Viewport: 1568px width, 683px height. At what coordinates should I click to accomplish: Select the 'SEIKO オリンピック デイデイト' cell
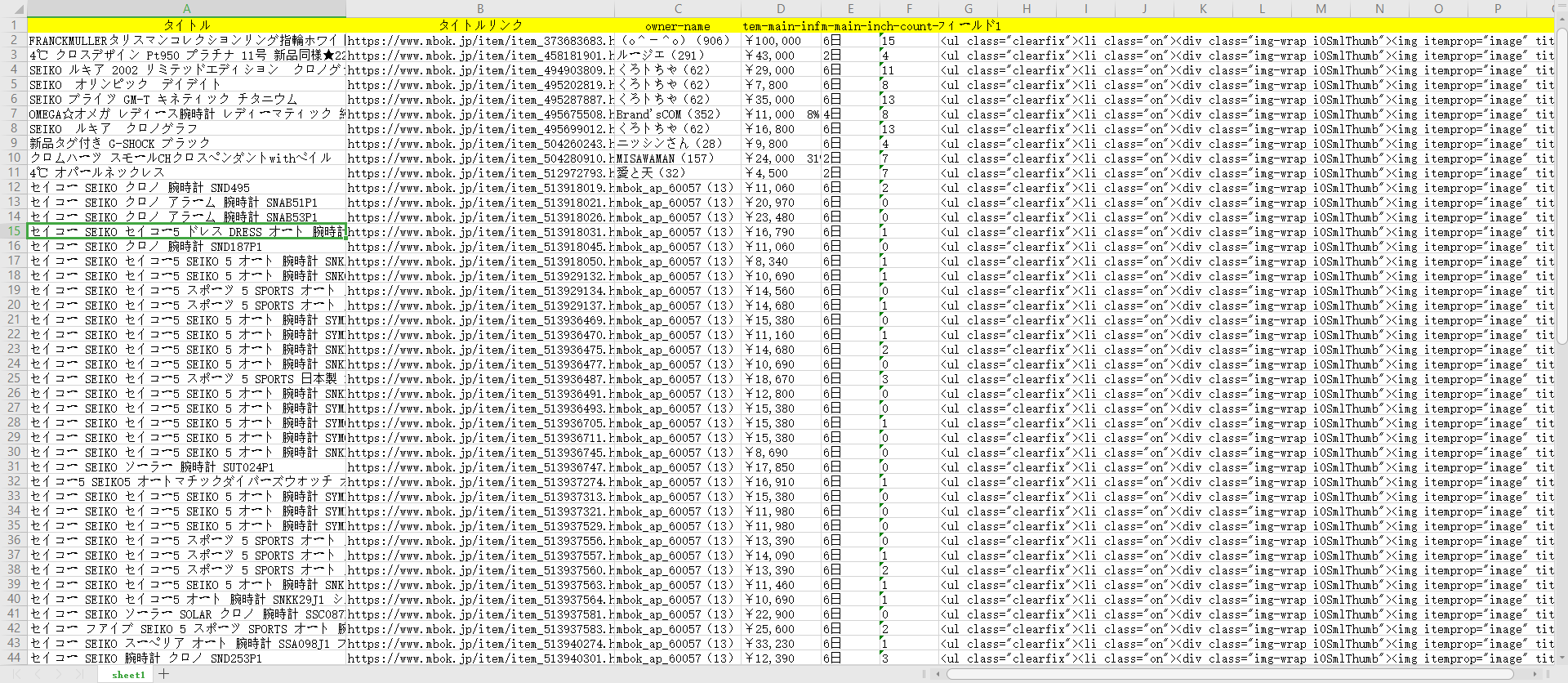point(186,84)
